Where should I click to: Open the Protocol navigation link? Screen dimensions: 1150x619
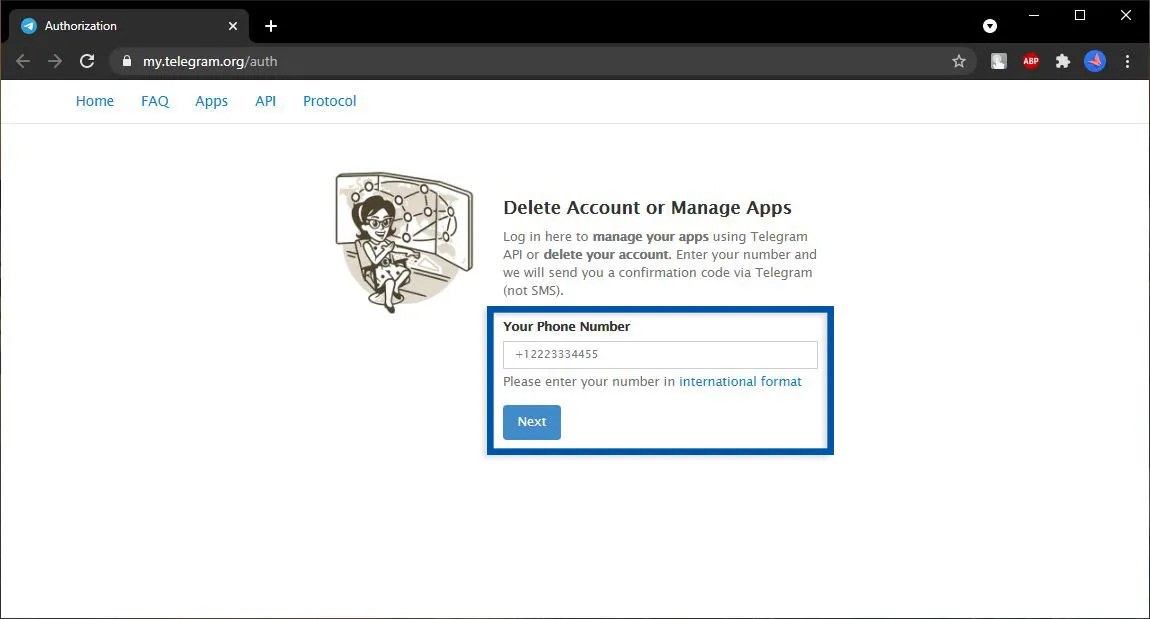pos(329,101)
